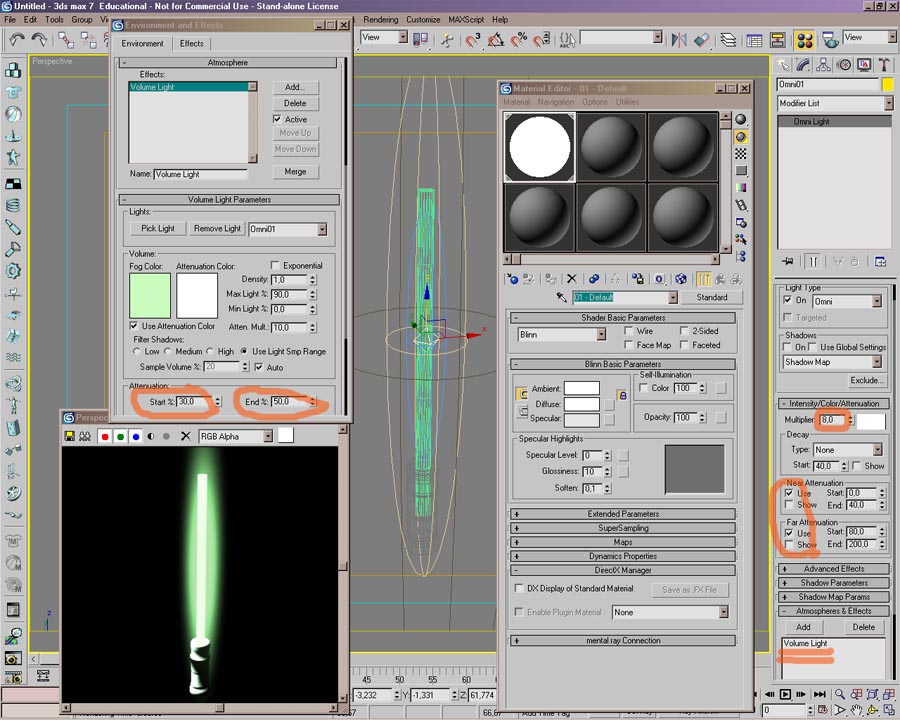Open the Modifier List dropdown
Screen dimensions: 900x720
tap(889, 103)
